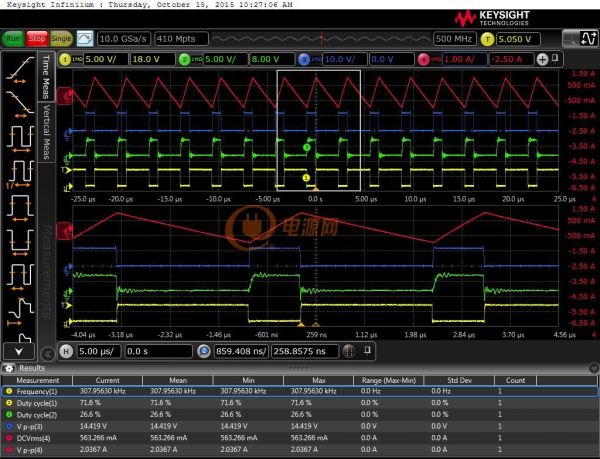The image size is (600, 459).
Task: Edit horizontal scale 5.00 µs/ field
Action: [99, 351]
